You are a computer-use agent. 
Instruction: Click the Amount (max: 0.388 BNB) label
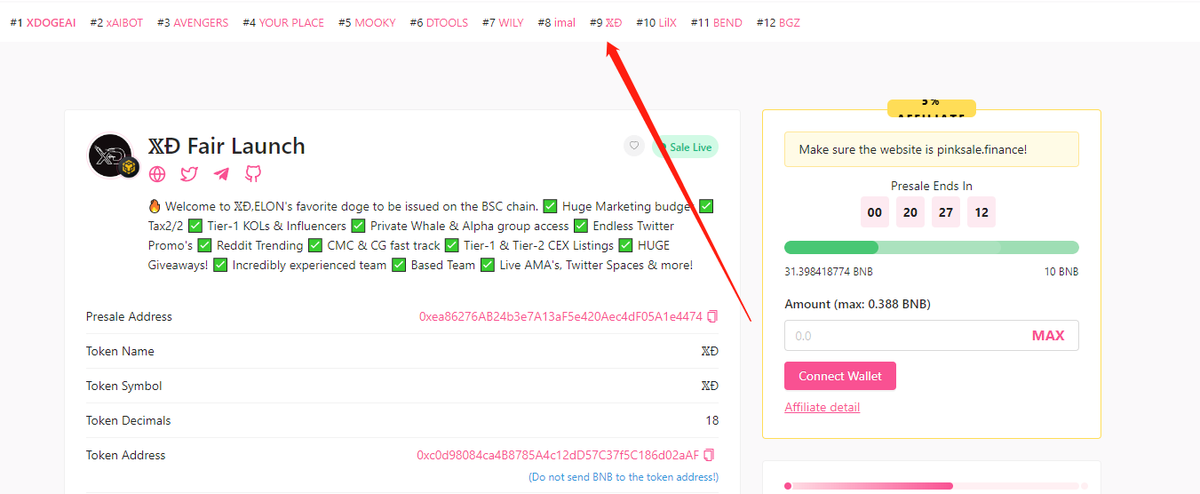click(858, 304)
